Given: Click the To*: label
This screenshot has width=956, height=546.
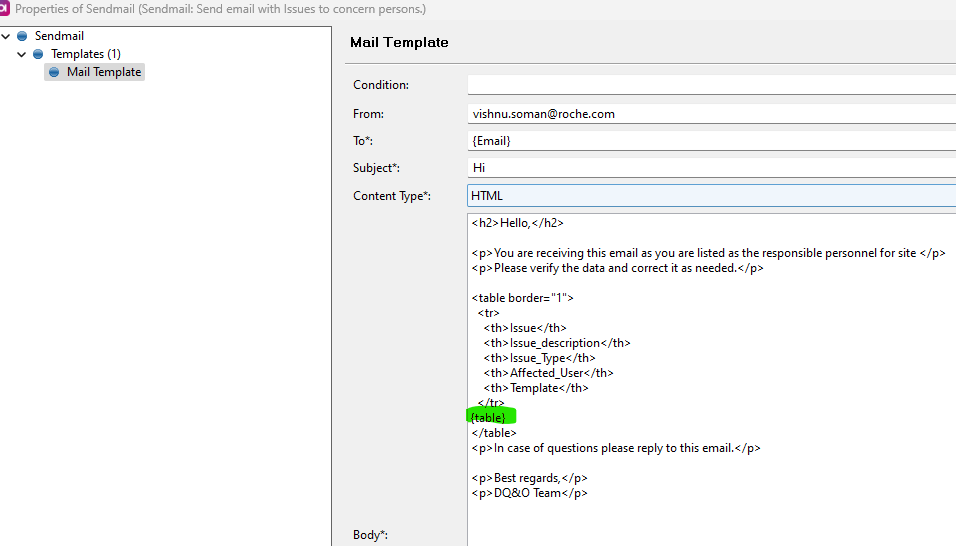Looking at the screenshot, I should tap(363, 141).
